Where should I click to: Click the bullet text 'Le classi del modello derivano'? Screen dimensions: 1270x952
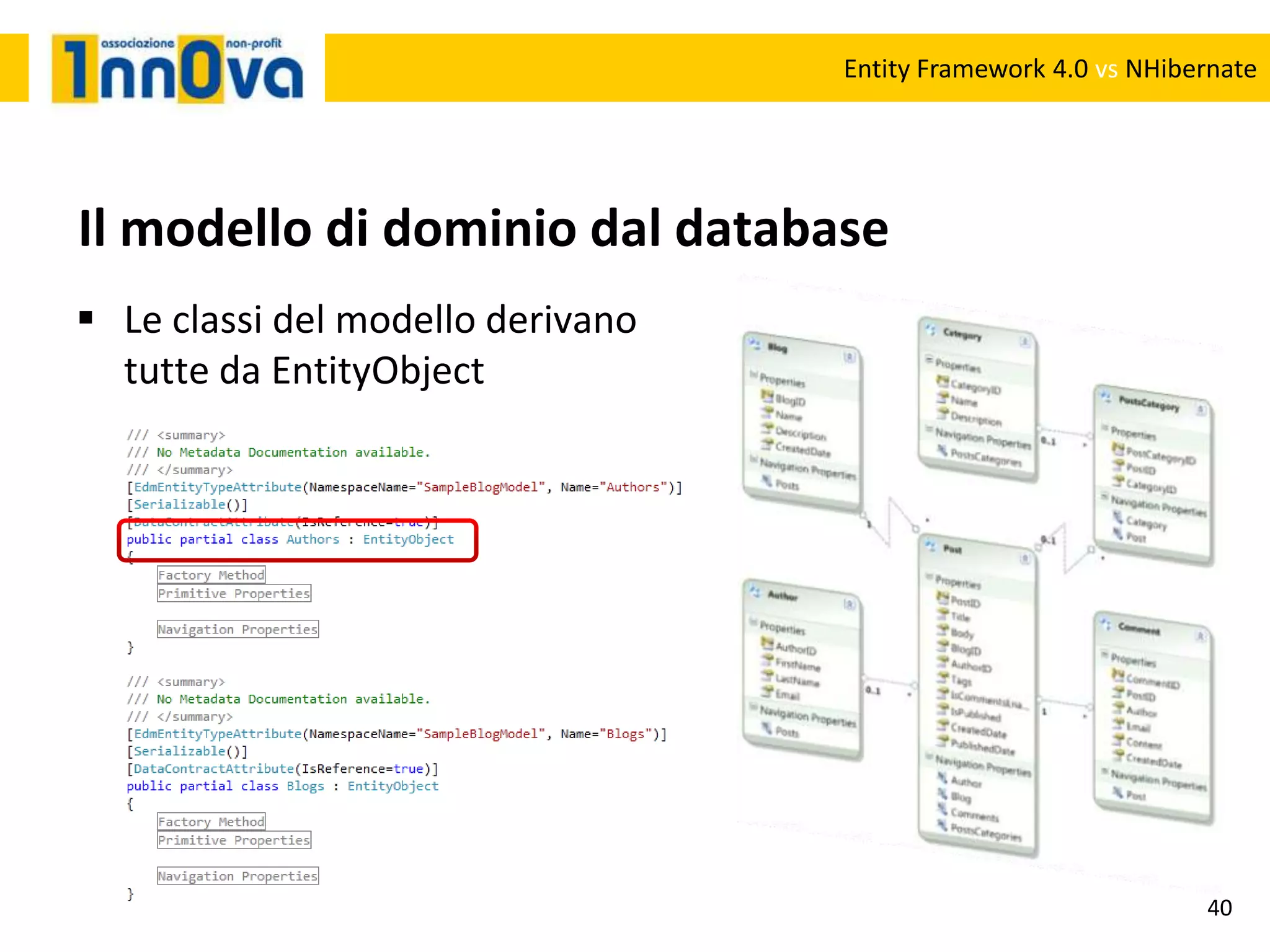click(x=380, y=320)
